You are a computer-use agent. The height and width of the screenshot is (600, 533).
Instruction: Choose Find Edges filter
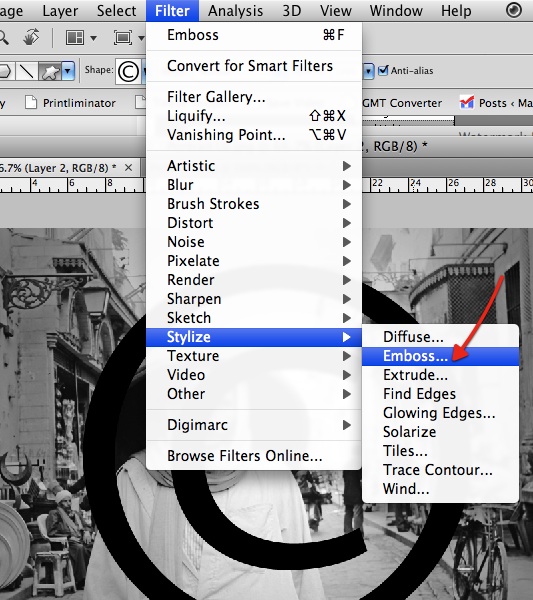(x=440, y=394)
